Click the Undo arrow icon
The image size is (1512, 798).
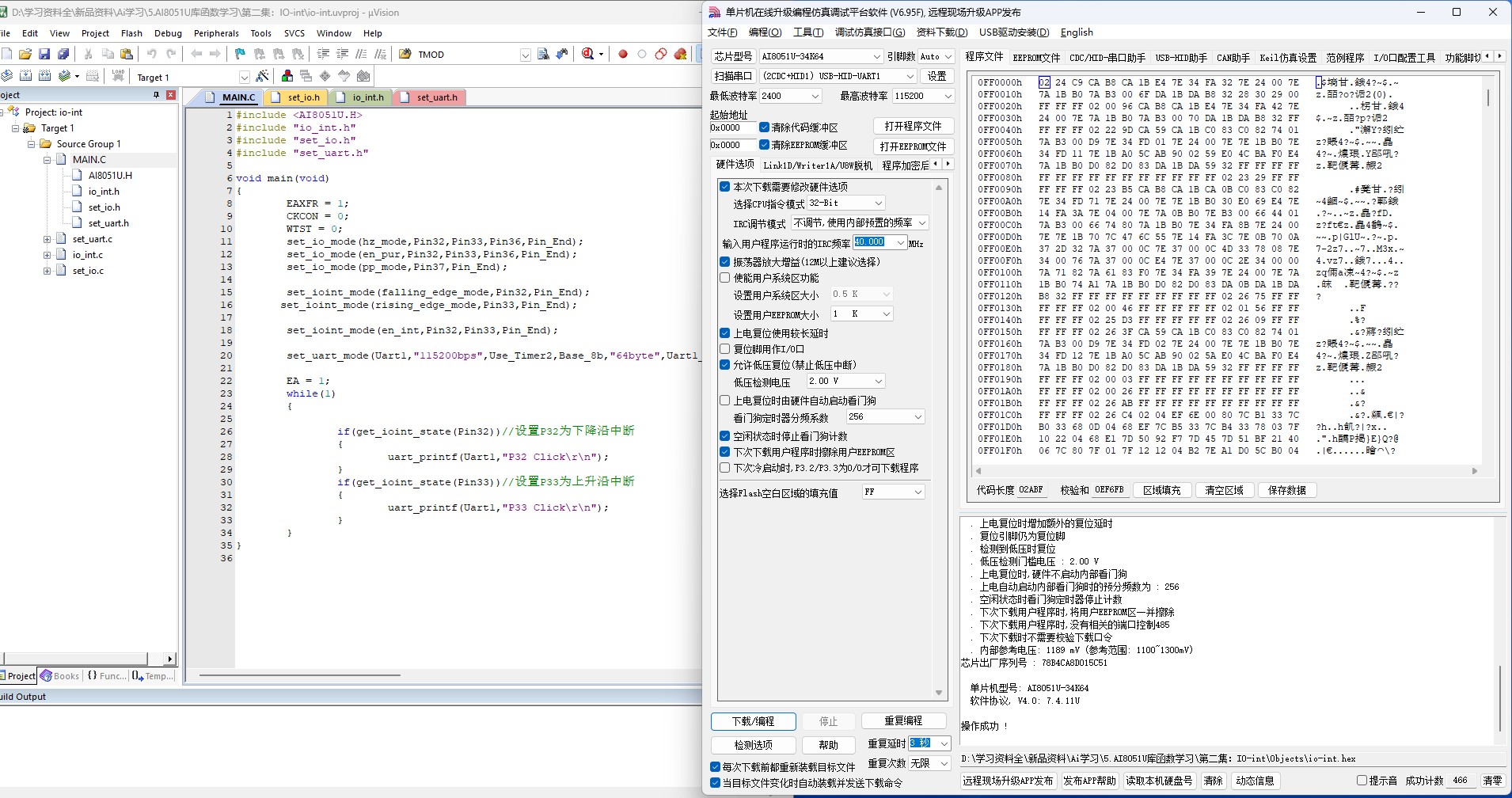pyautogui.click(x=152, y=54)
